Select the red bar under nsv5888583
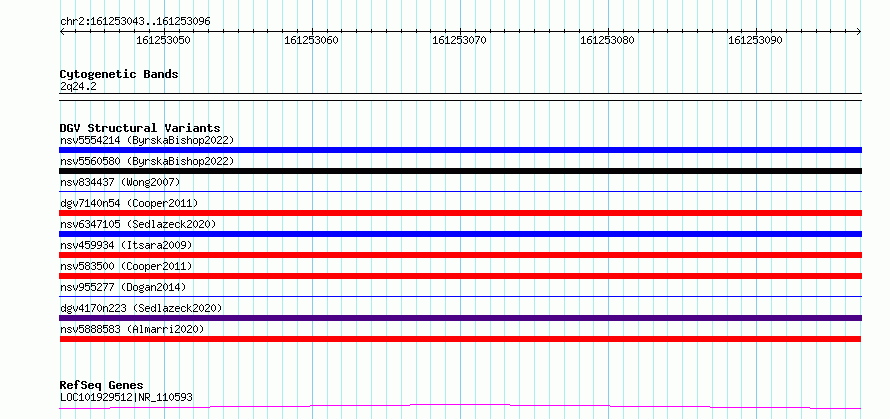This screenshot has width=890, height=419. pyautogui.click(x=460, y=339)
